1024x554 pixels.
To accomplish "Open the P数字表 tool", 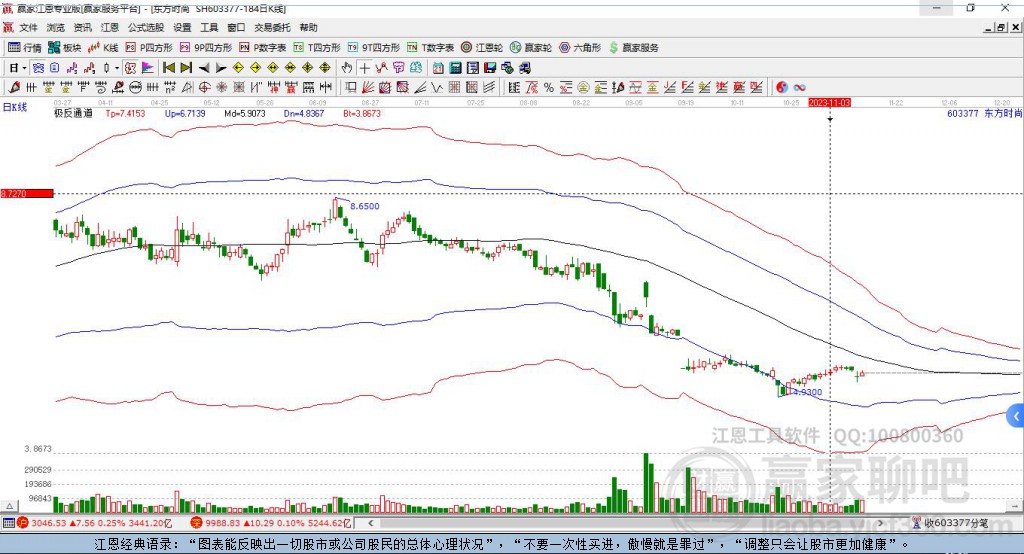I will click(x=263, y=48).
